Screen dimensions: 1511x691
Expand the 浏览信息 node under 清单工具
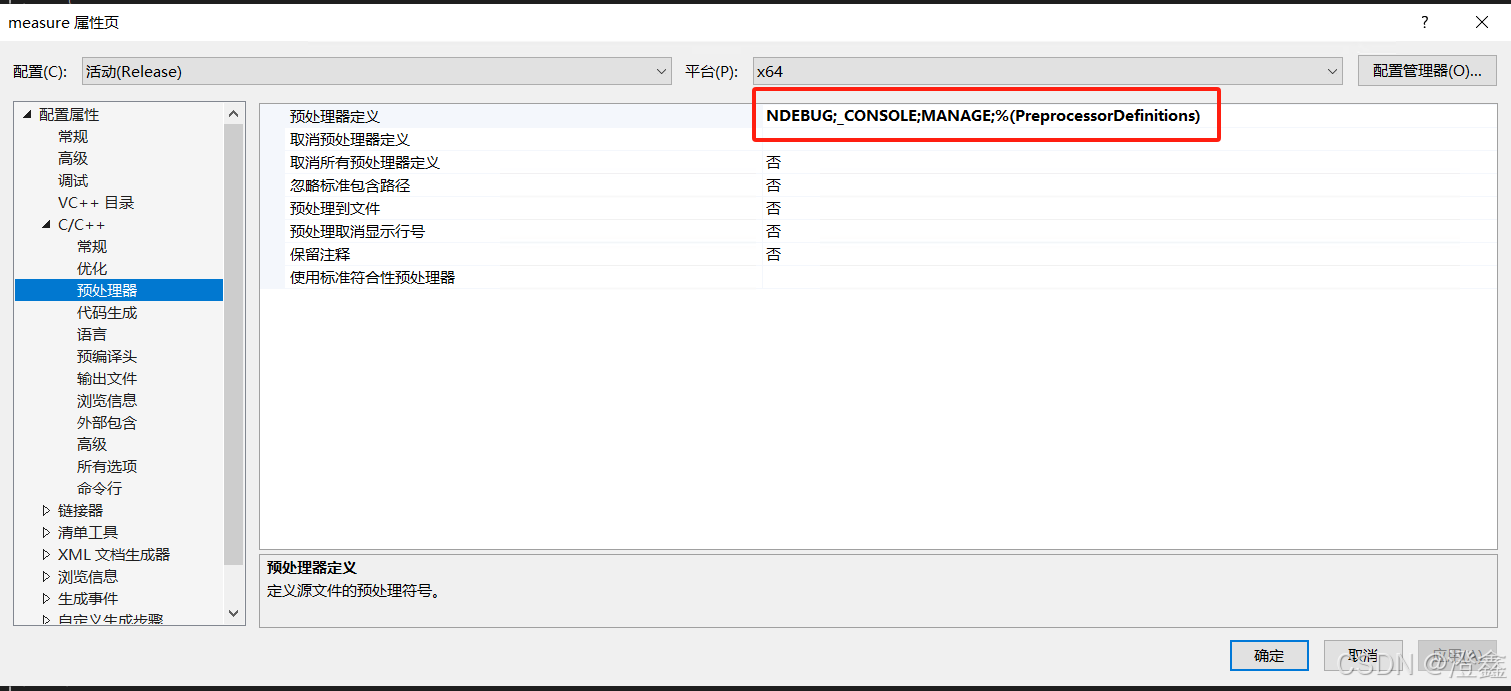[x=46, y=577]
